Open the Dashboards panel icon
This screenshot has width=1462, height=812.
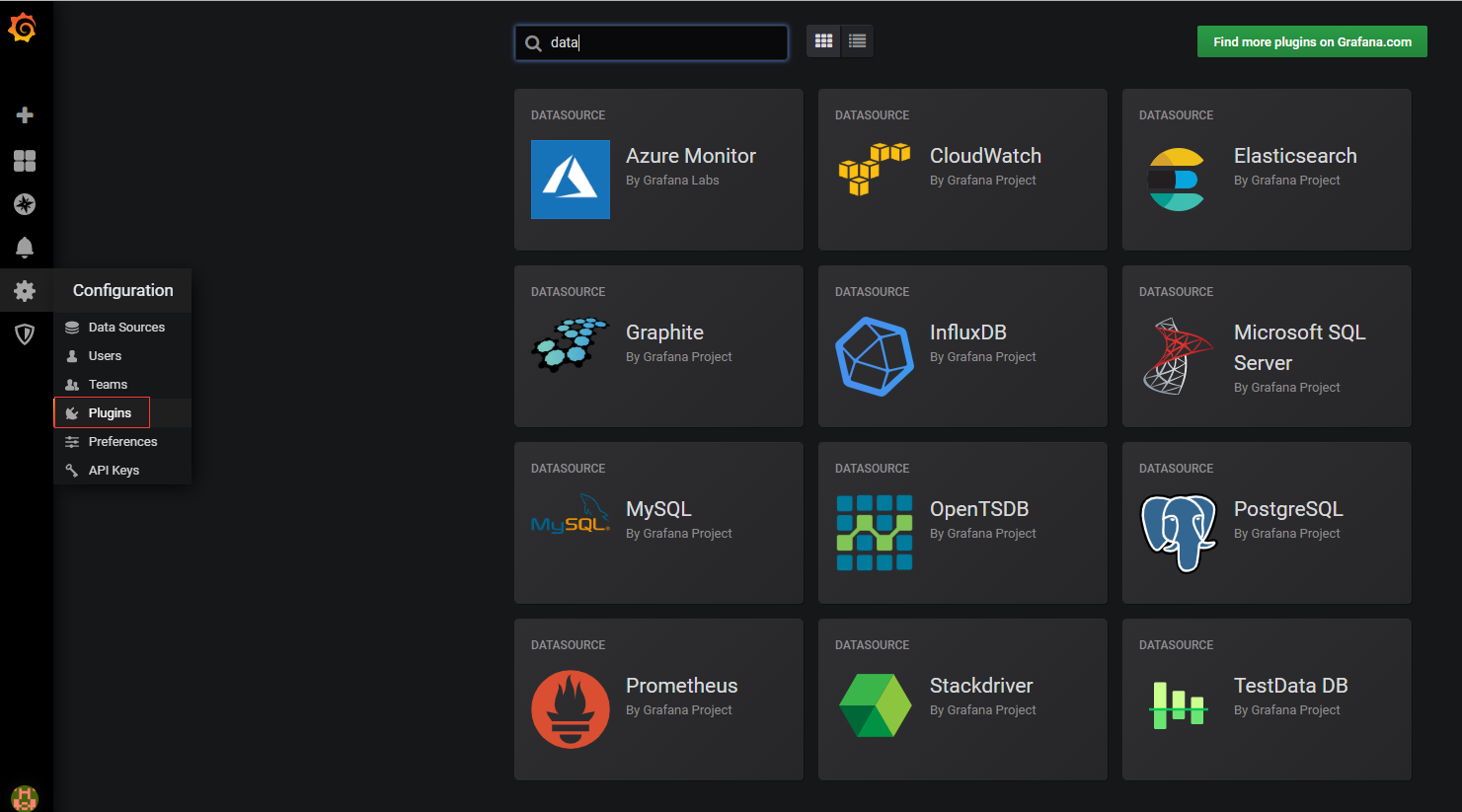25,160
